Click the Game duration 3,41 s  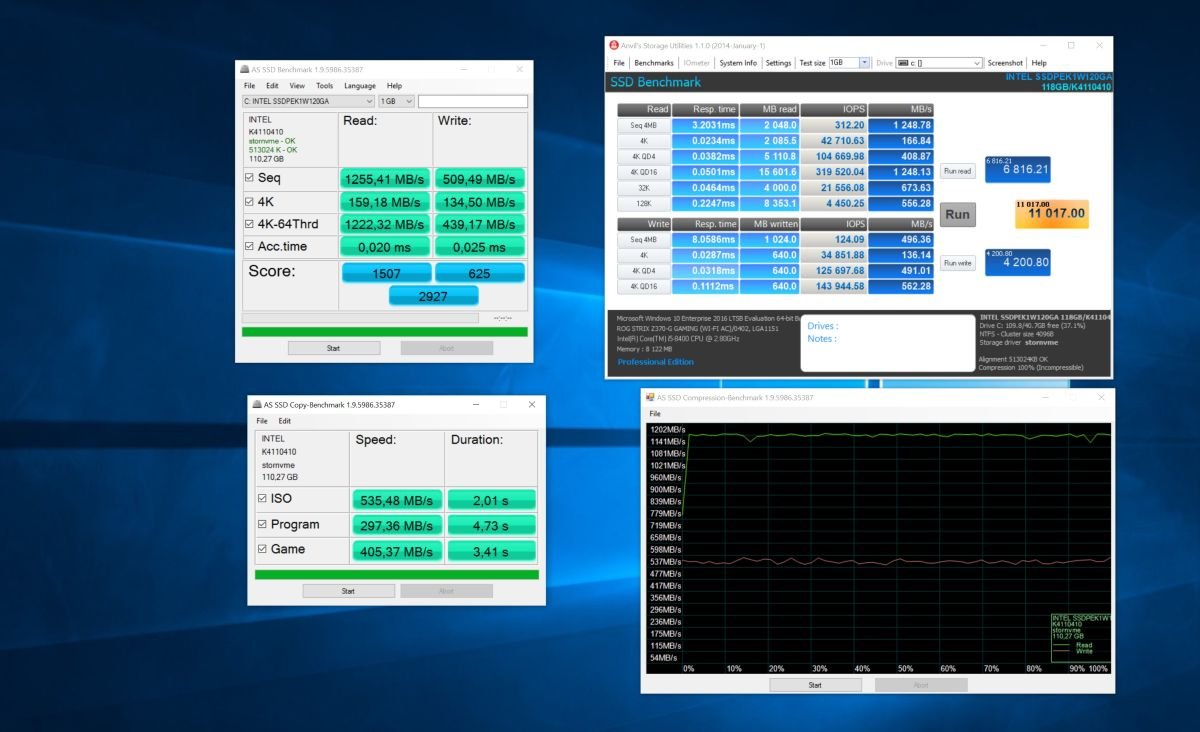491,550
